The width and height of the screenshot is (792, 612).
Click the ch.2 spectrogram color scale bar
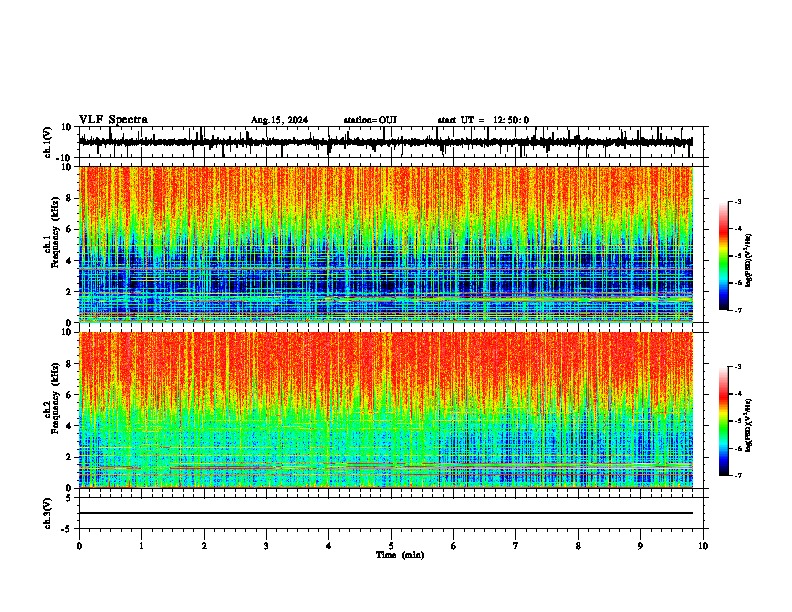pyautogui.click(x=724, y=421)
